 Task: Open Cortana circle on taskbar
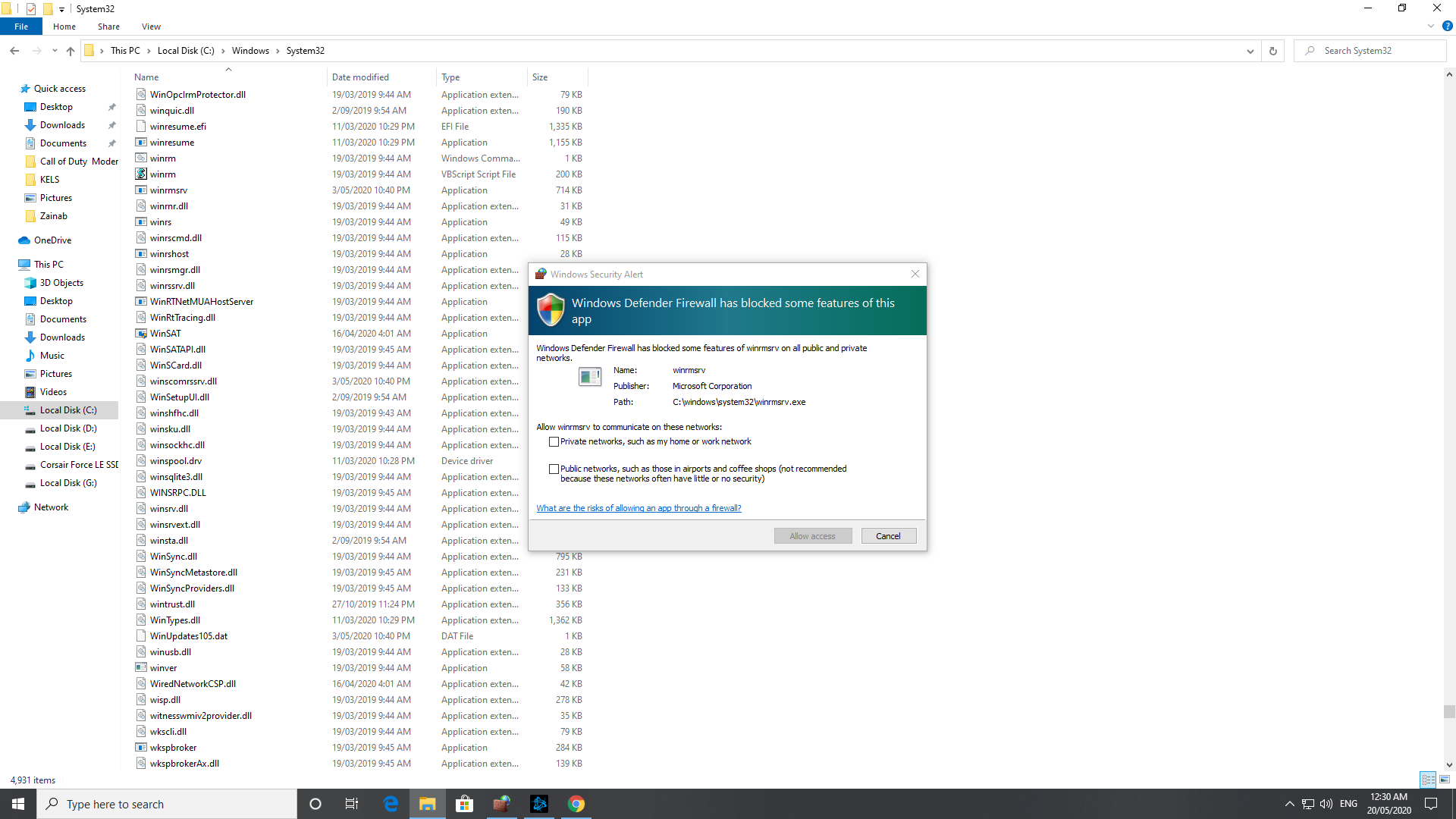(x=315, y=804)
